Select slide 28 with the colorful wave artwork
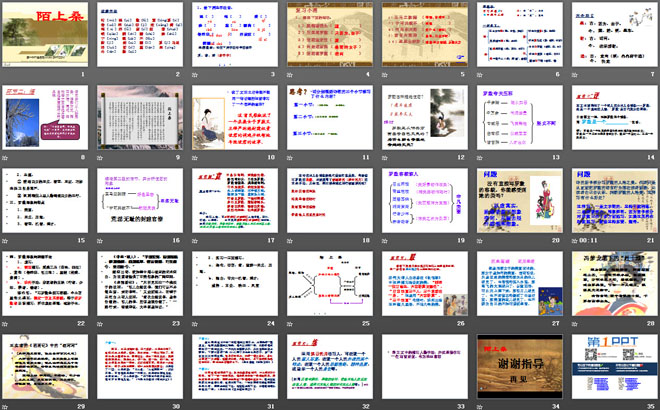This screenshot has height=410, width=660. point(610,281)
